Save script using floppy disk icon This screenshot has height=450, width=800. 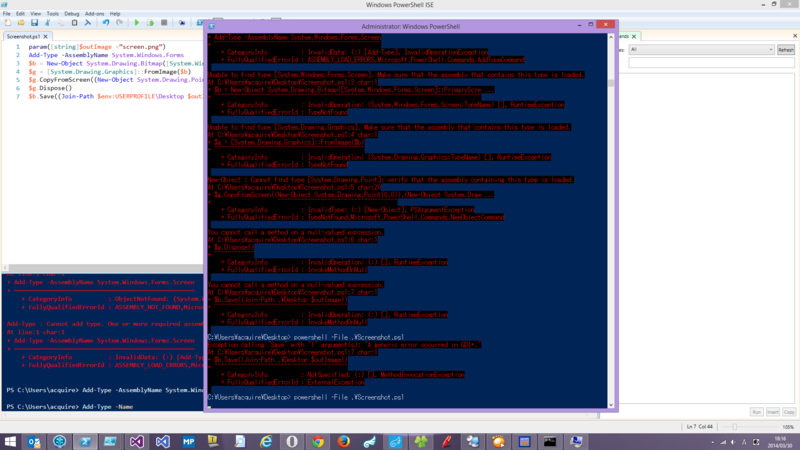34,22
